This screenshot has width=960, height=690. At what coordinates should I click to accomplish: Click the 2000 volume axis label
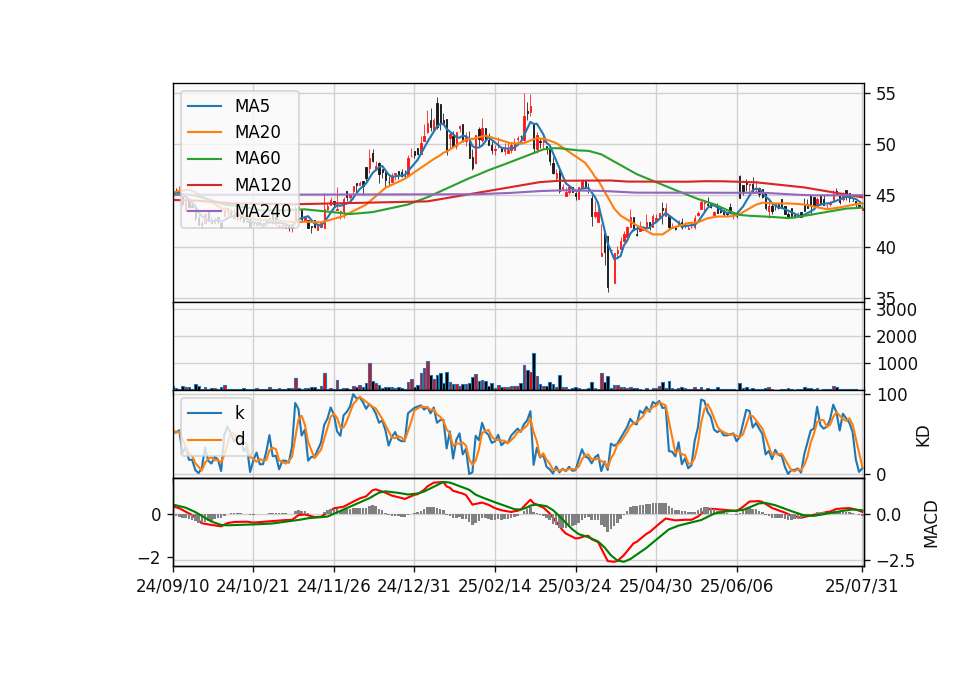pyautogui.click(x=896, y=337)
